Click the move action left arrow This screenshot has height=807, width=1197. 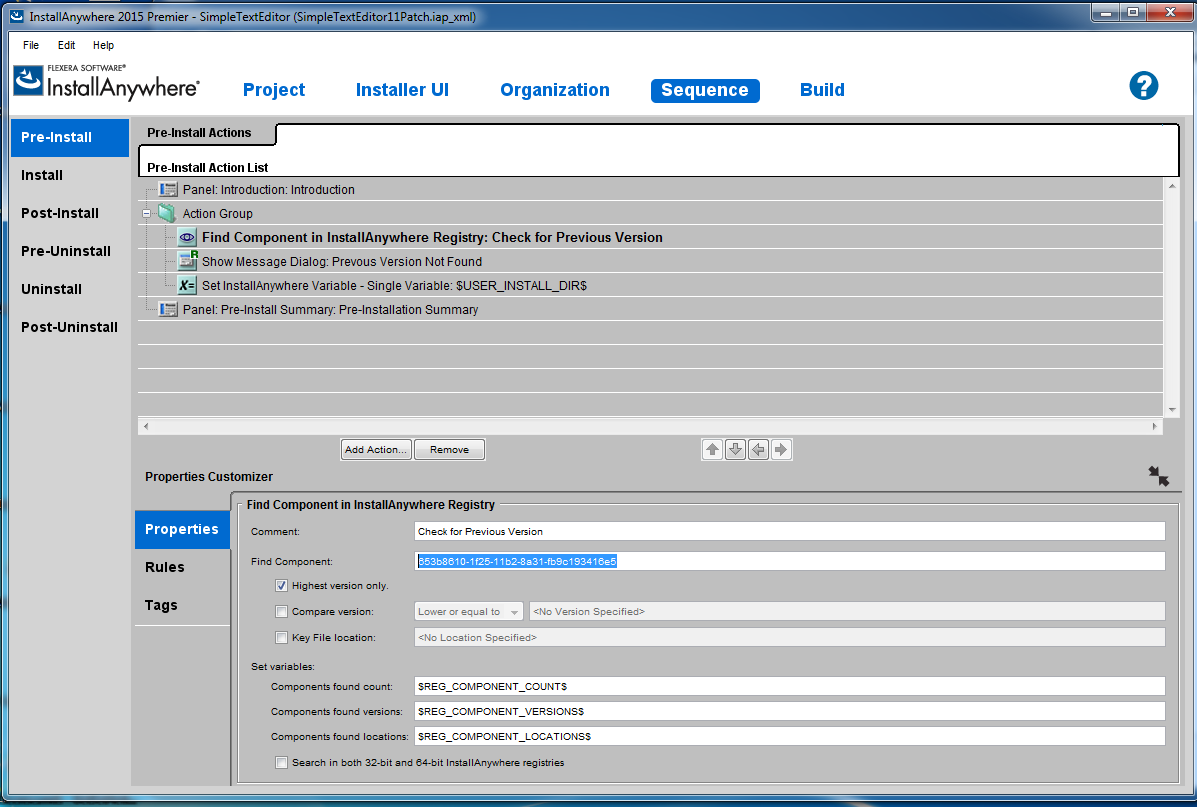(x=758, y=450)
